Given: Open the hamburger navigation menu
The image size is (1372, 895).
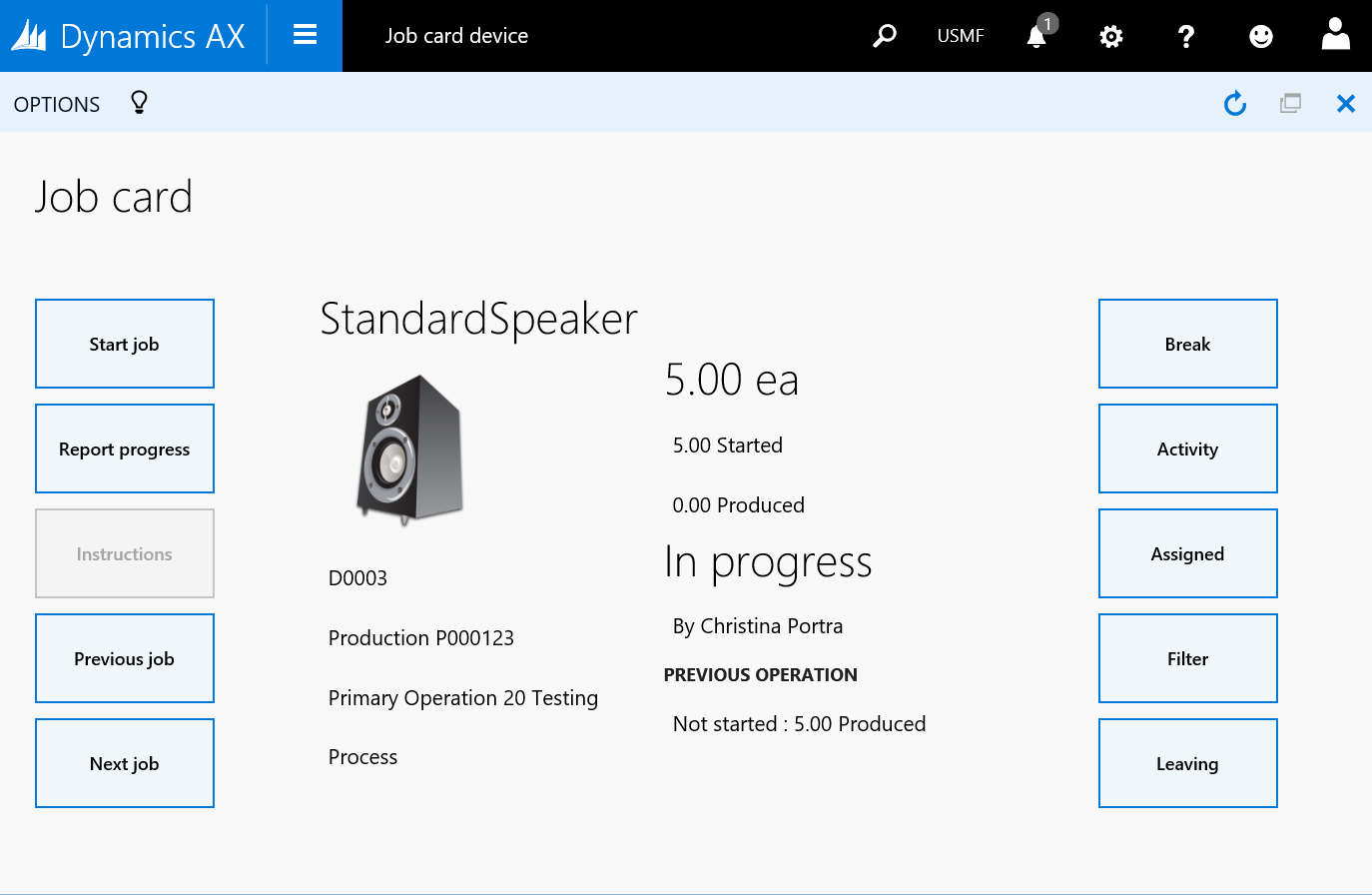Looking at the screenshot, I should (305, 36).
